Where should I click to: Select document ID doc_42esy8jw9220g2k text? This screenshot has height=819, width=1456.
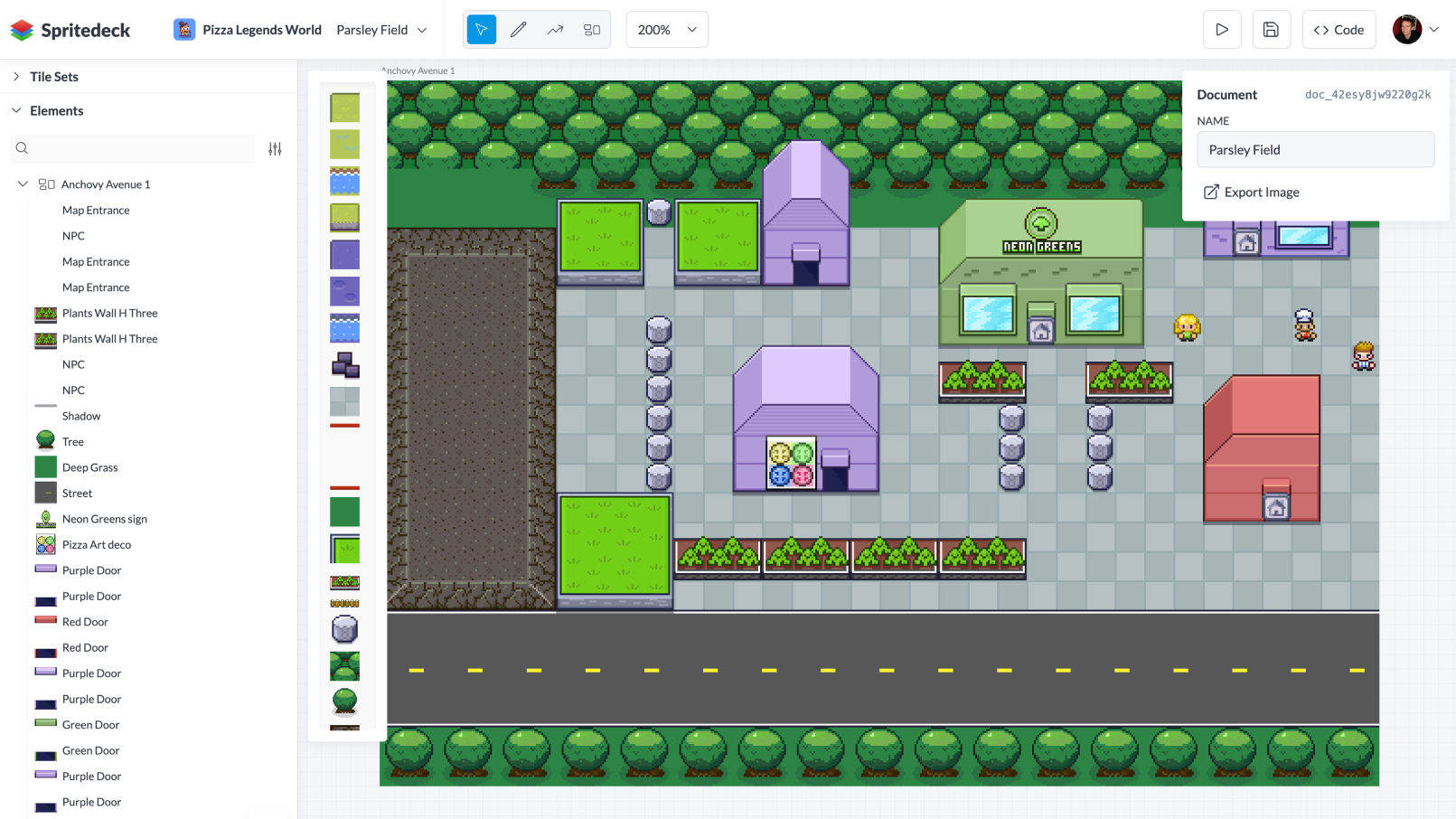click(1367, 94)
